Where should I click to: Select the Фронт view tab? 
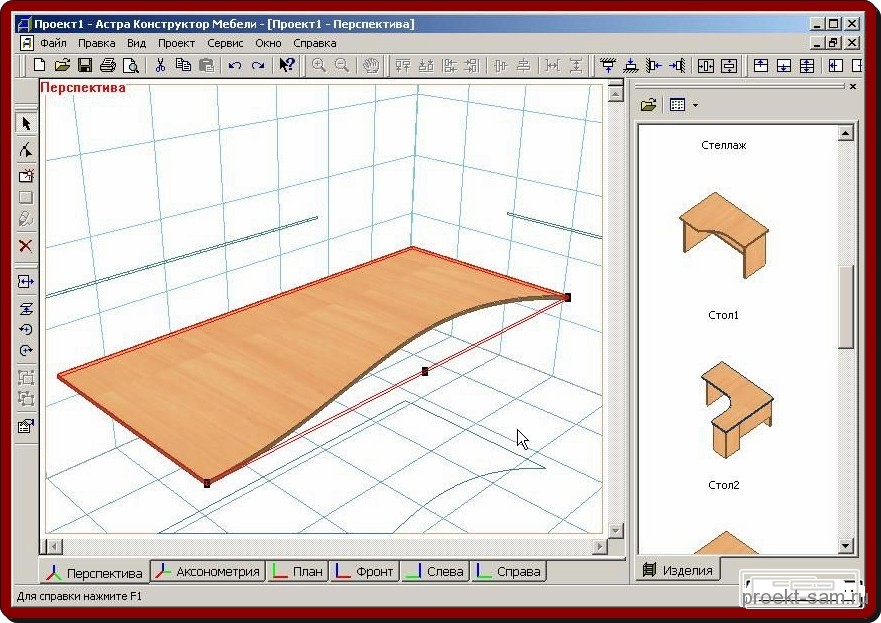point(366,572)
